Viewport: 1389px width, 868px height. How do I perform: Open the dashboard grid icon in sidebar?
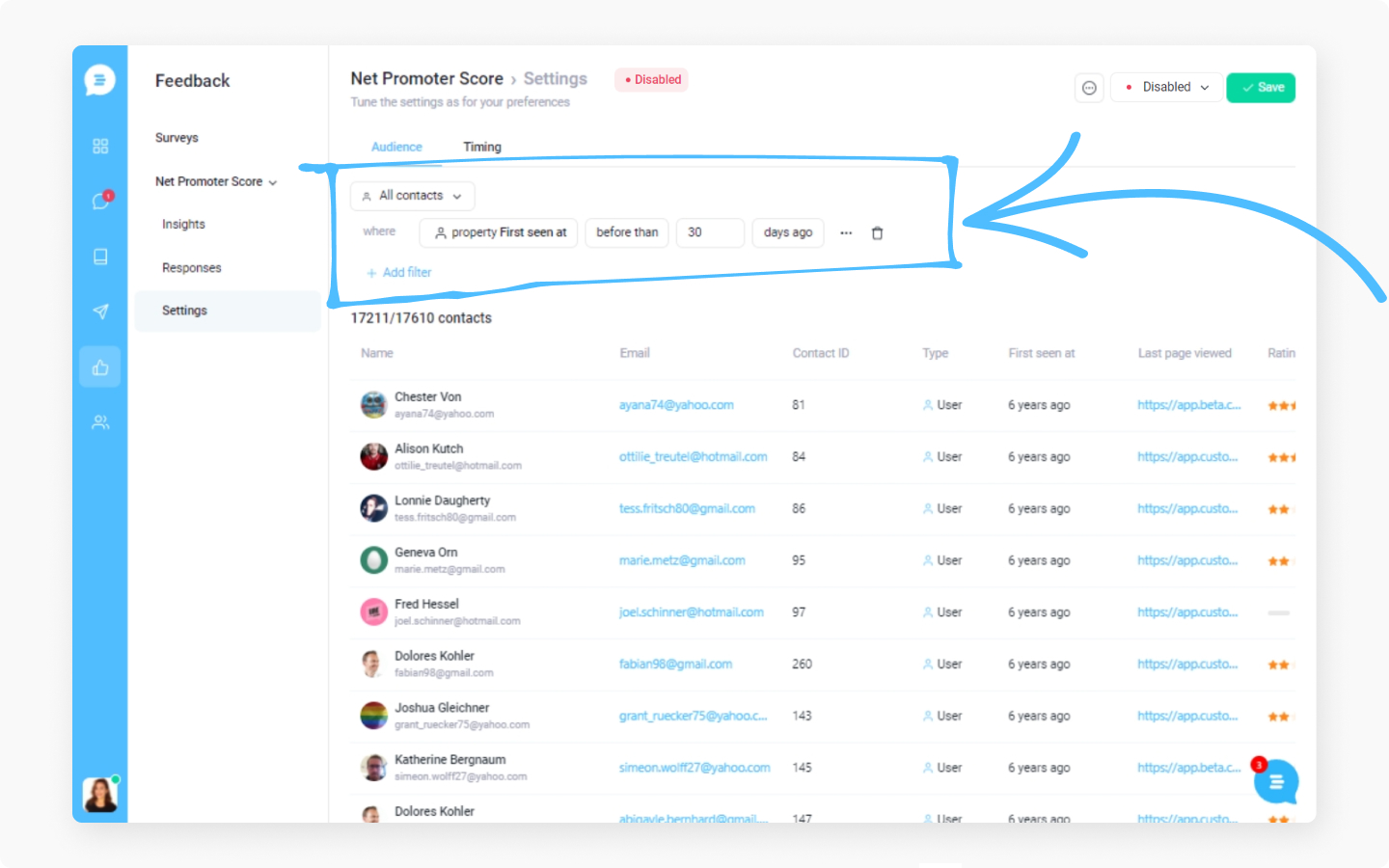pyautogui.click(x=100, y=146)
